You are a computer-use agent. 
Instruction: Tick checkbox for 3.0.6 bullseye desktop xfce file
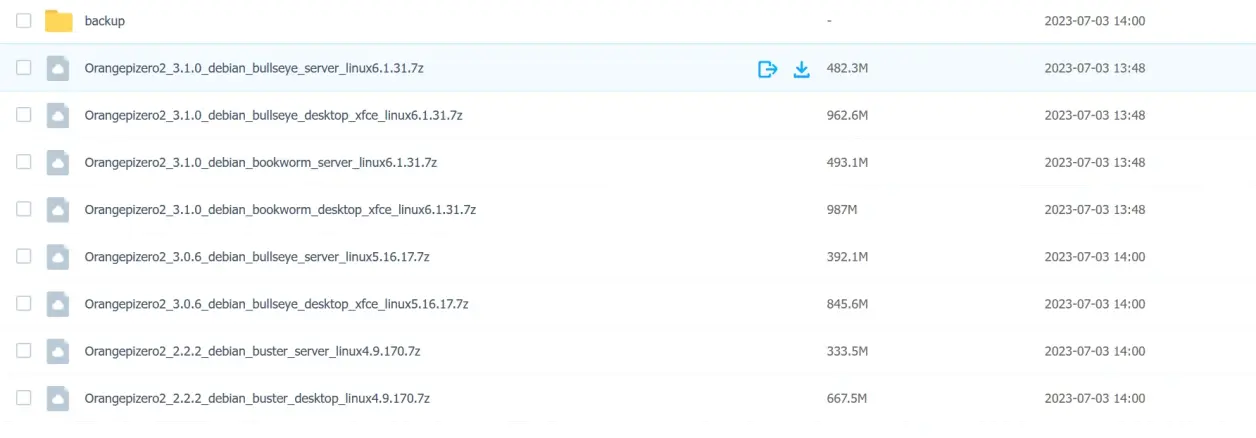[24, 304]
